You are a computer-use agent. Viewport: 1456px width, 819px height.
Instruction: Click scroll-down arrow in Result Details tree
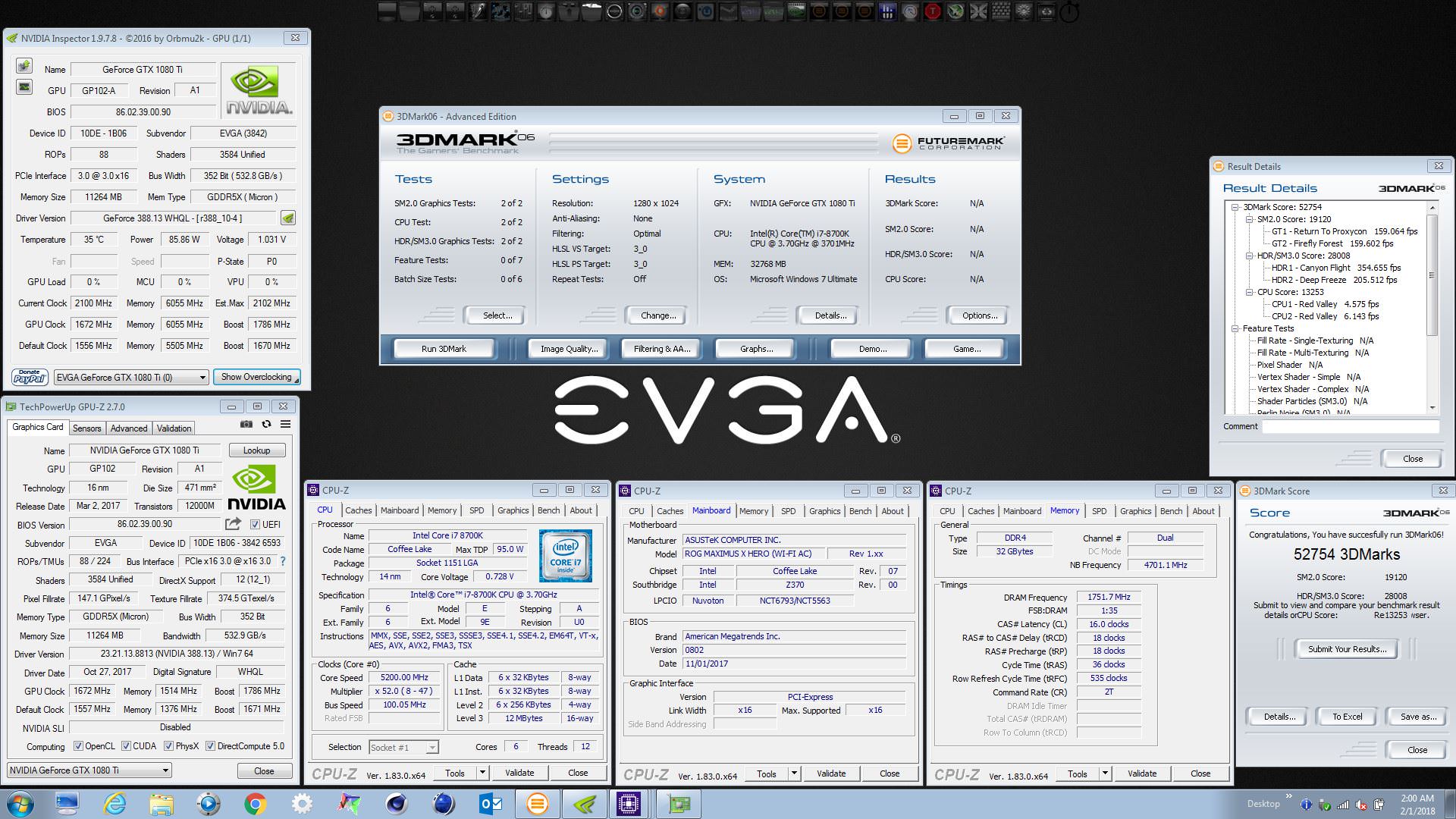click(1432, 407)
